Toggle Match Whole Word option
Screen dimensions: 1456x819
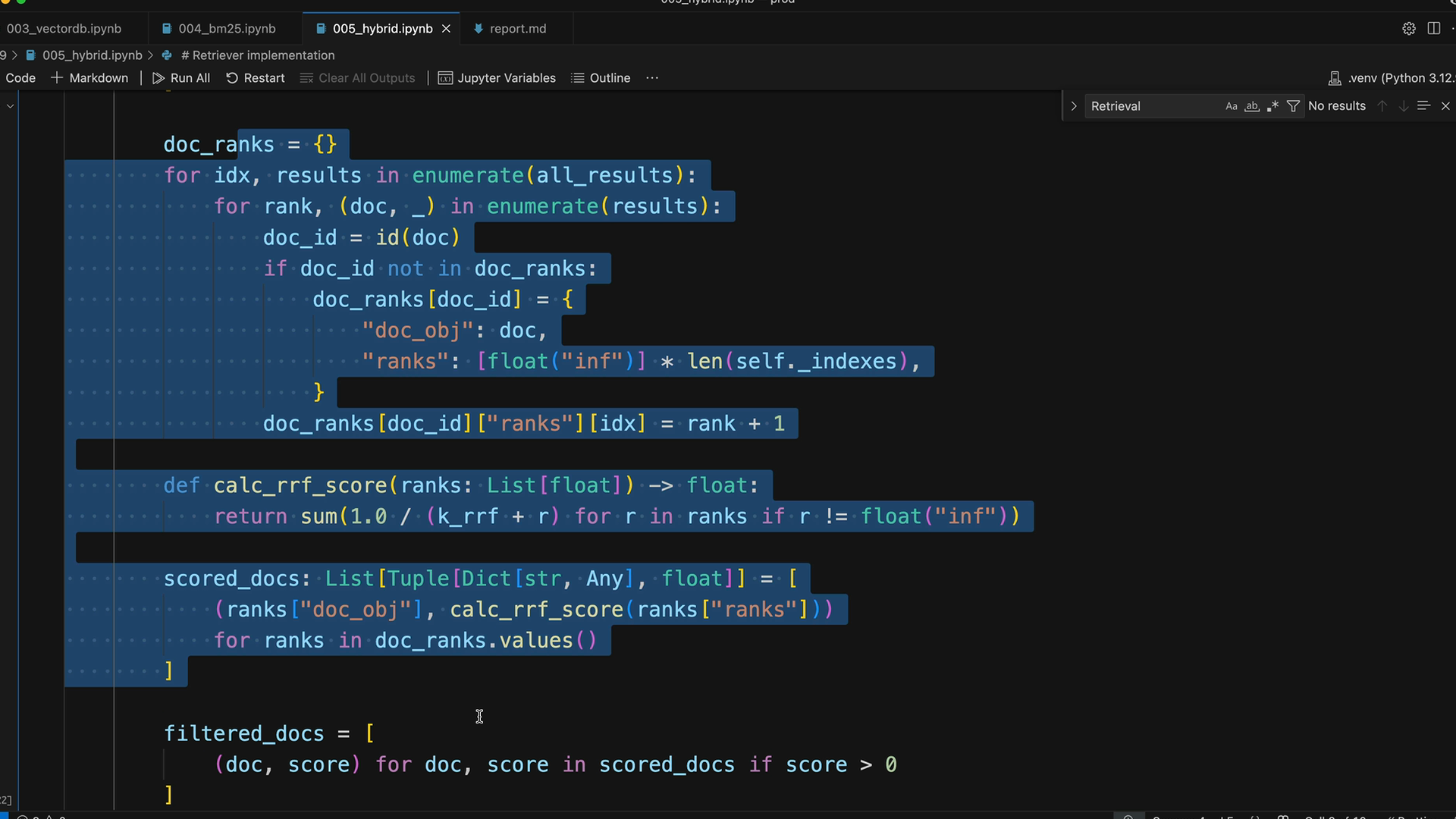point(1252,106)
